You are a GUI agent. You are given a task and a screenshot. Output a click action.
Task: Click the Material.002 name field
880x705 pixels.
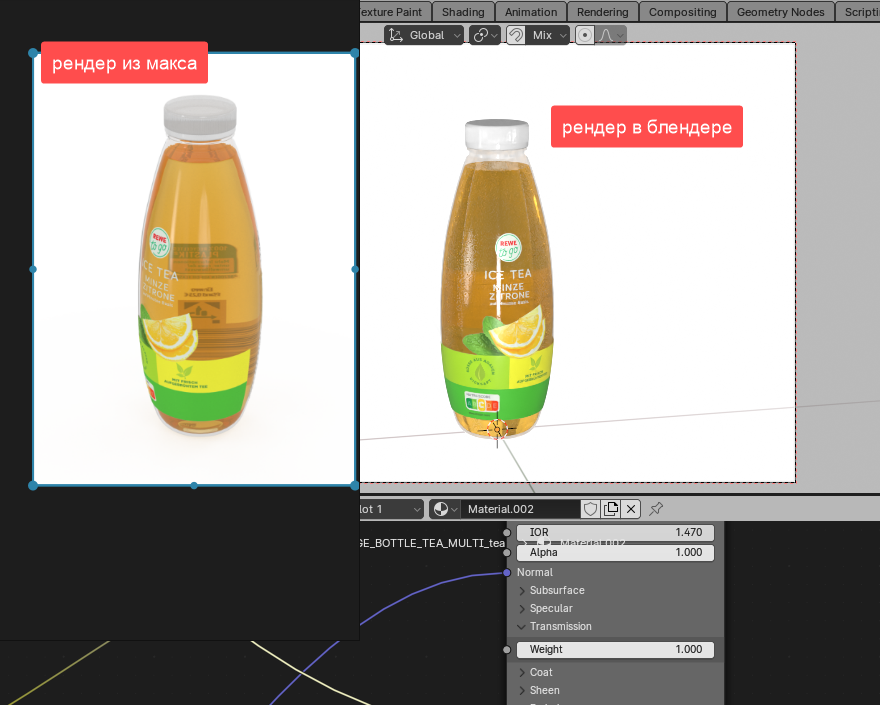tap(520, 509)
